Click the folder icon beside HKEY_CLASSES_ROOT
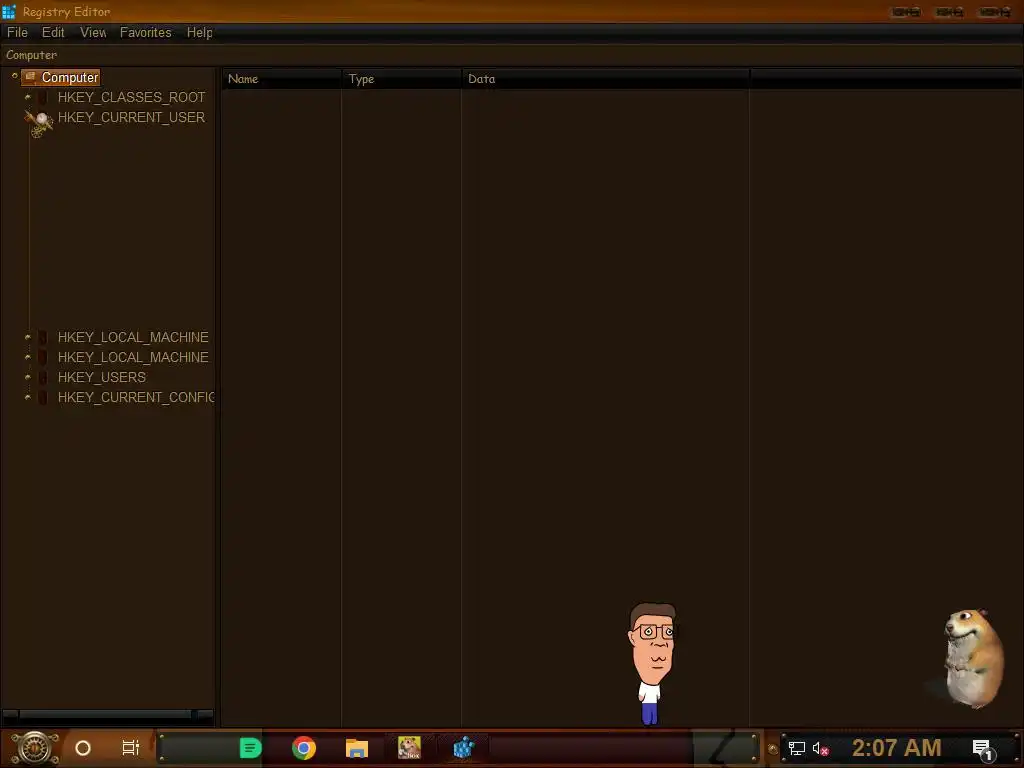Screen dimensions: 1024x768 click(42, 97)
